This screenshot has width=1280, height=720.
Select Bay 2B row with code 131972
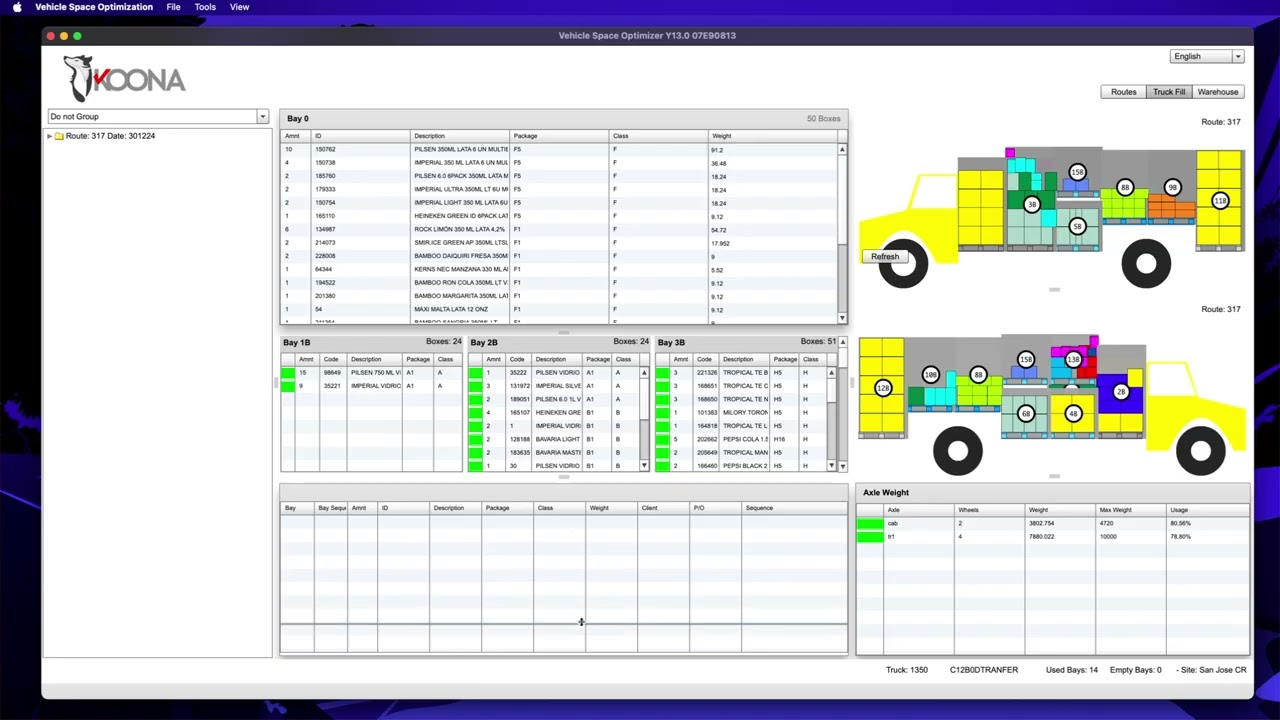tap(554, 386)
